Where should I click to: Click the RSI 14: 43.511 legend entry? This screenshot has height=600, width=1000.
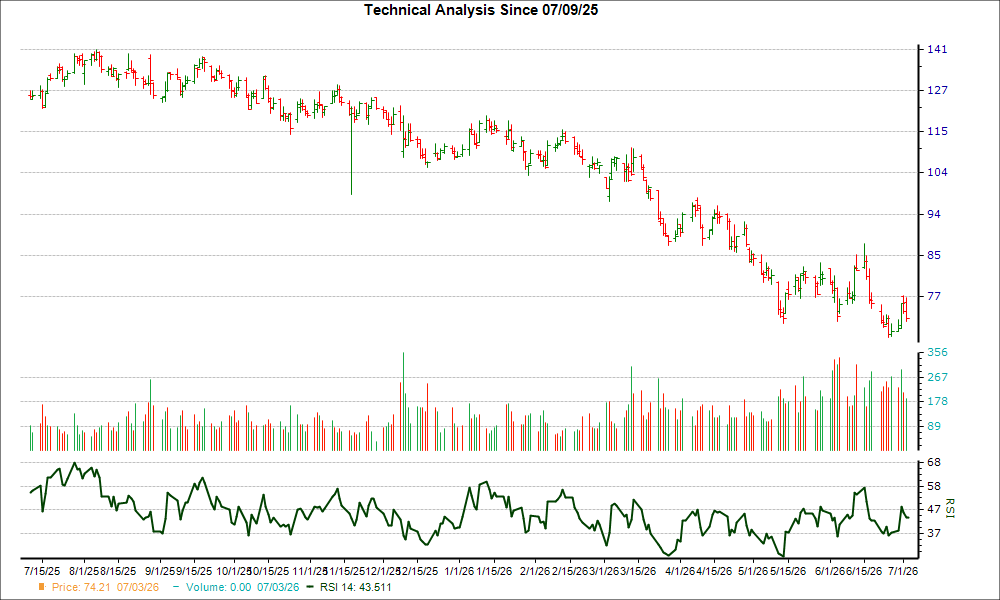pos(355,587)
